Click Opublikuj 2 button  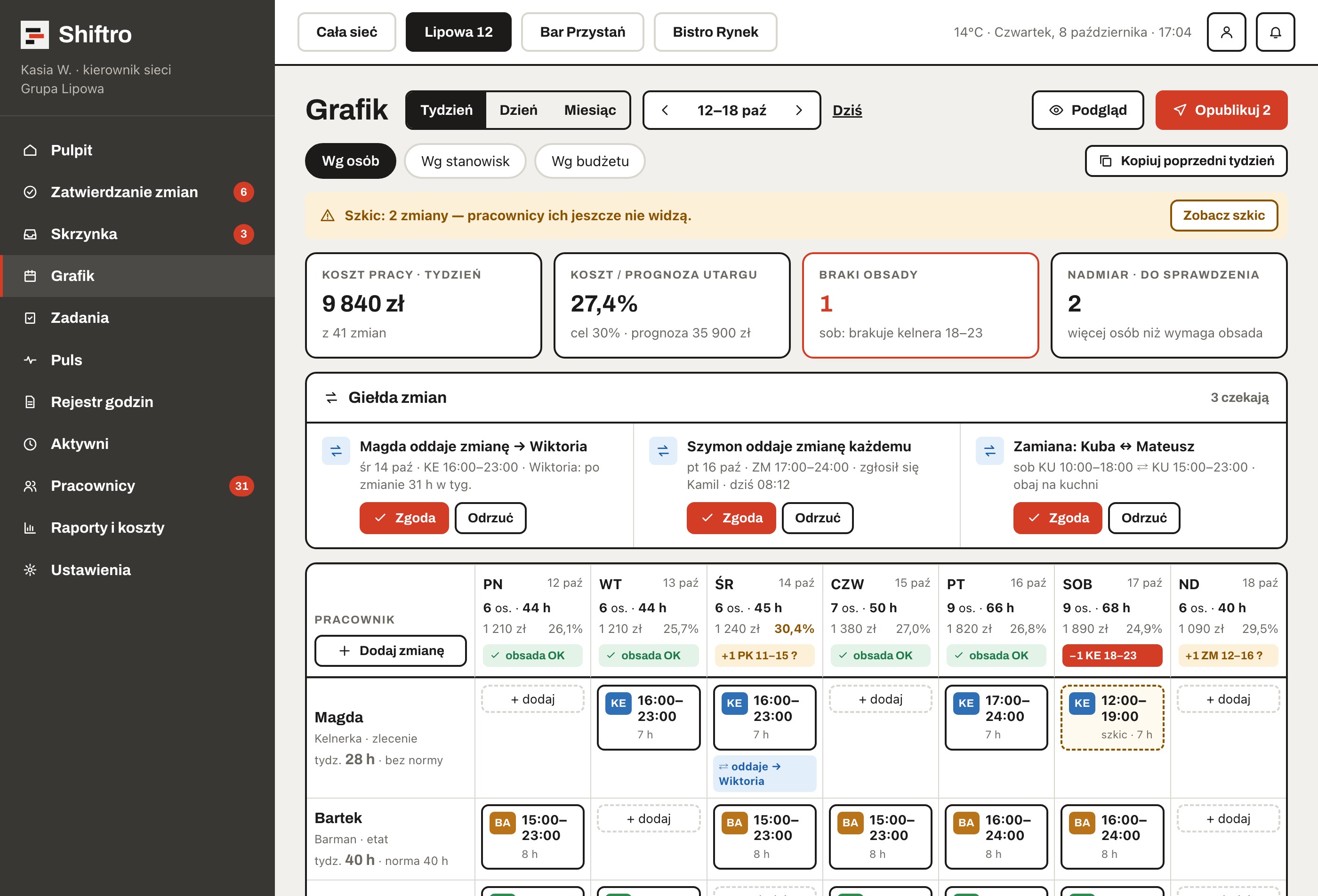(1221, 110)
